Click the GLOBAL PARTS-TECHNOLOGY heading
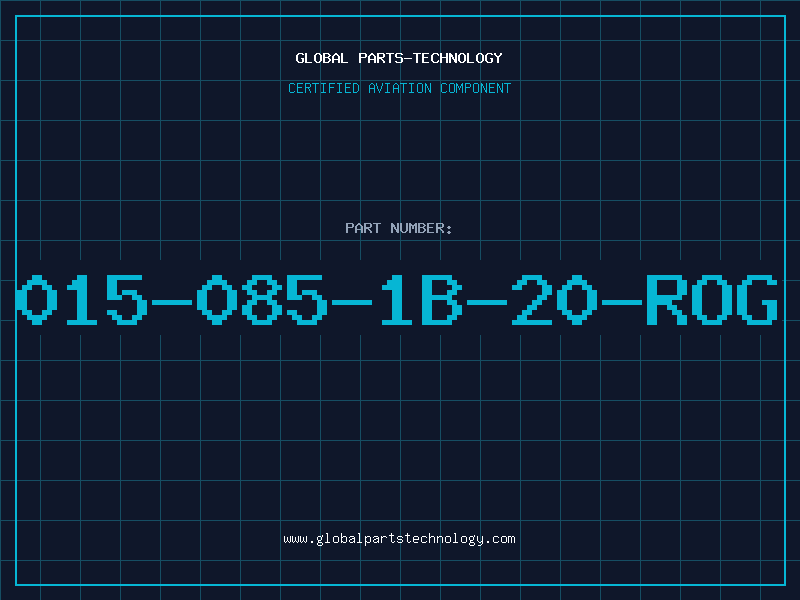This screenshot has width=800, height=600. click(x=399, y=58)
